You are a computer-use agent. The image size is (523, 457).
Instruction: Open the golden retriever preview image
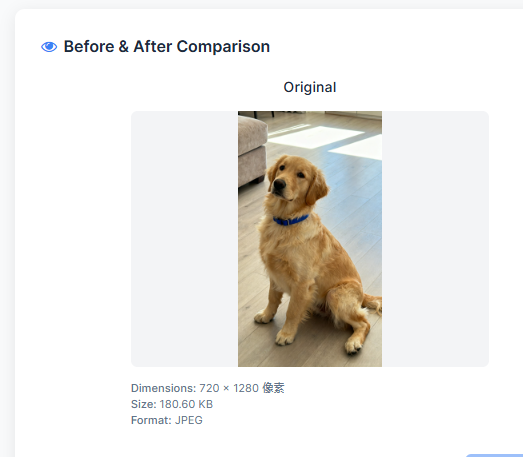(x=310, y=239)
